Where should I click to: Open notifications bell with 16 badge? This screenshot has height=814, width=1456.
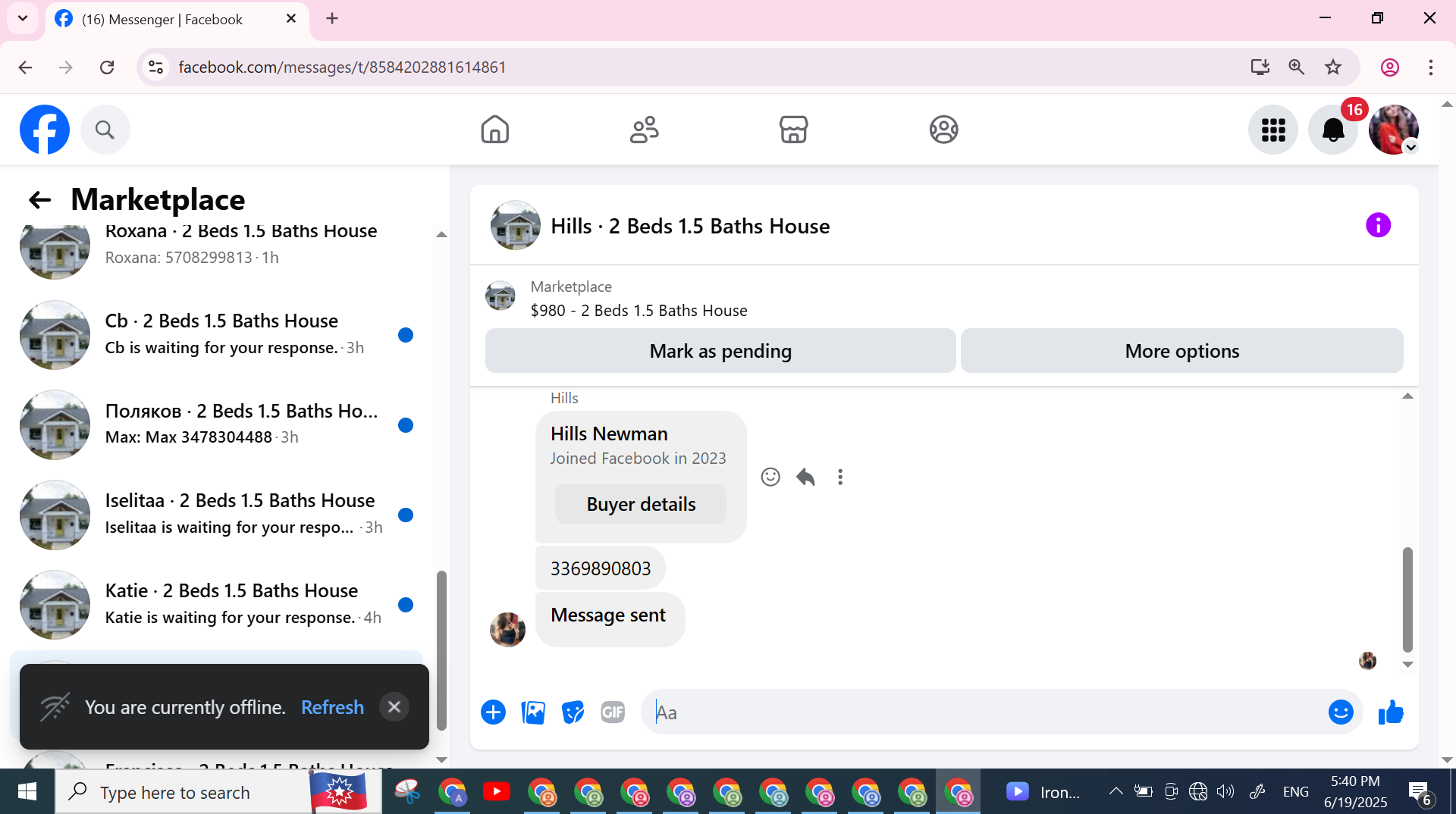point(1334,130)
